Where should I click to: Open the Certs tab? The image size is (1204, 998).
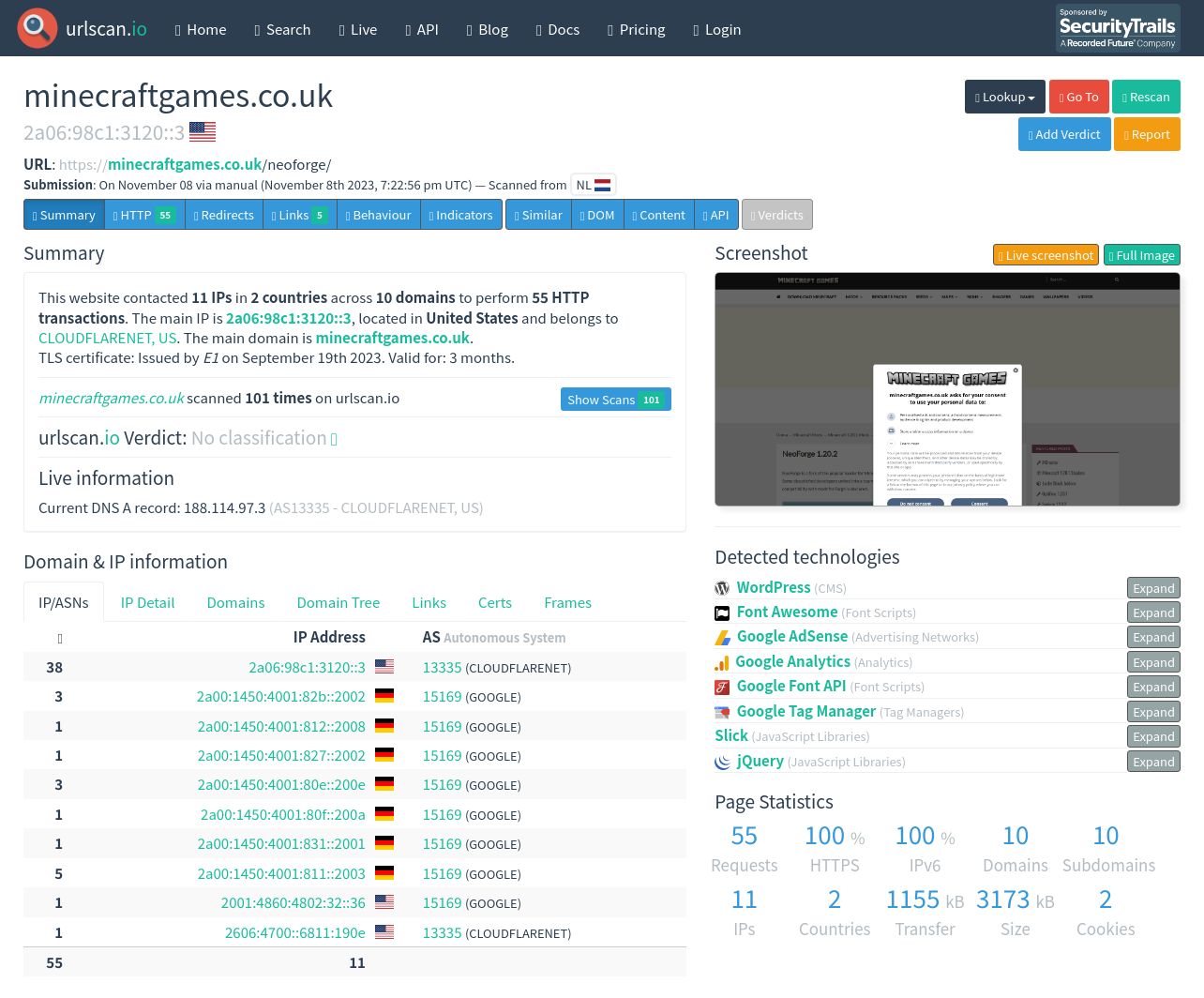tap(495, 602)
